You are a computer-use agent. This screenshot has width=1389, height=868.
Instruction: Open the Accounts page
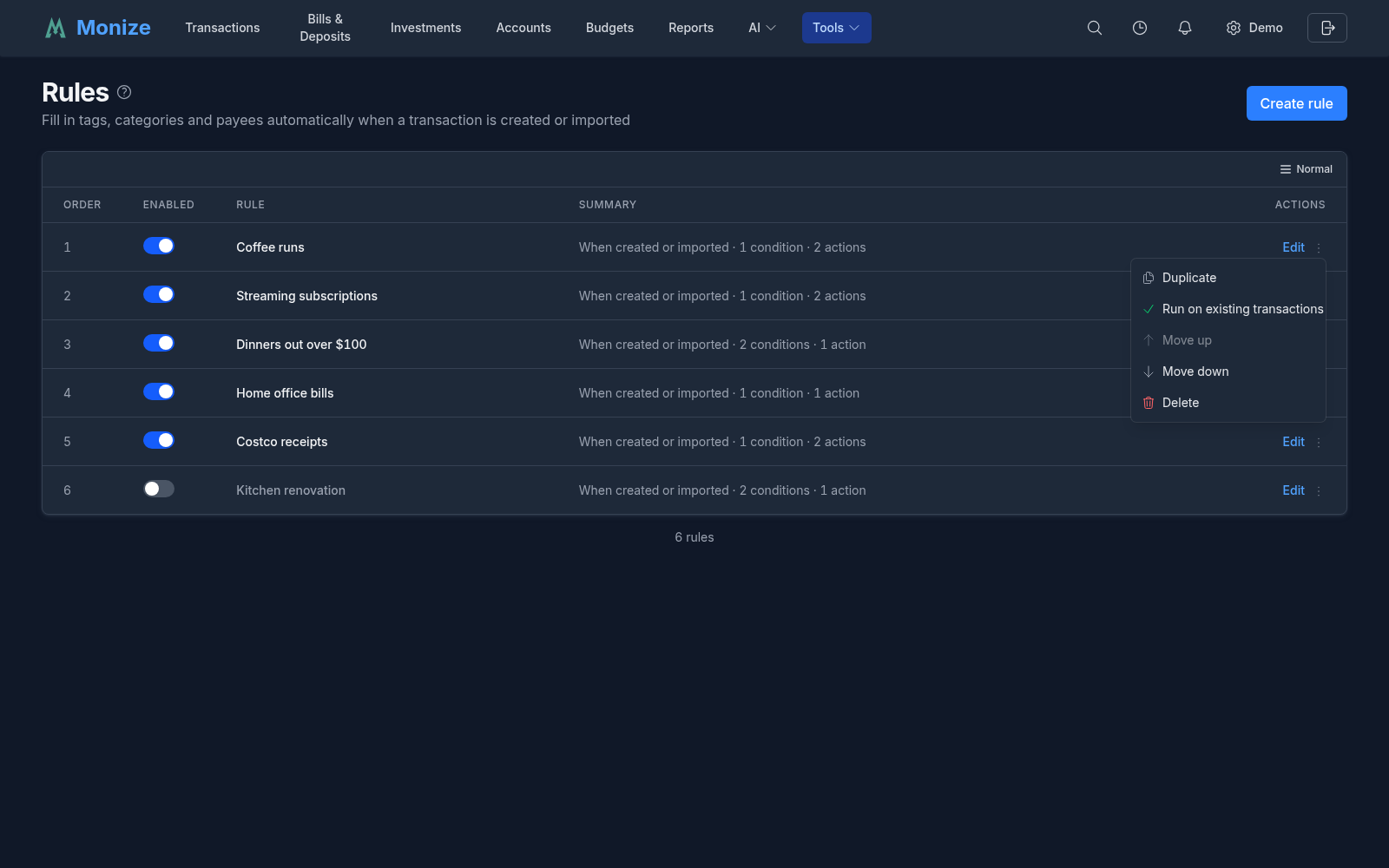click(523, 28)
